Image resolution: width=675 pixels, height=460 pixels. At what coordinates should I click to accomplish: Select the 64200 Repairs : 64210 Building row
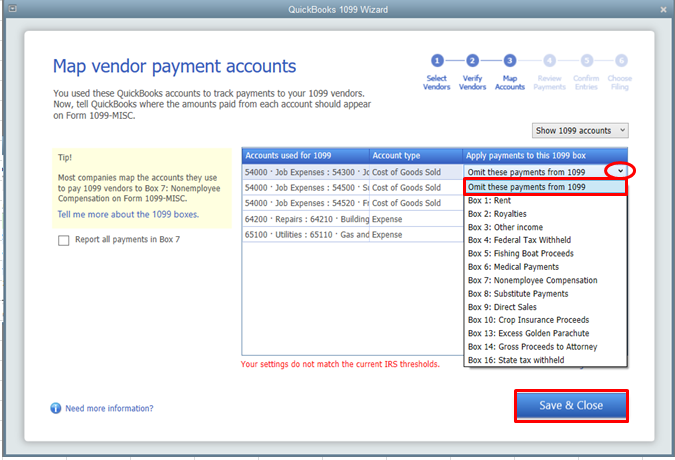click(352, 219)
